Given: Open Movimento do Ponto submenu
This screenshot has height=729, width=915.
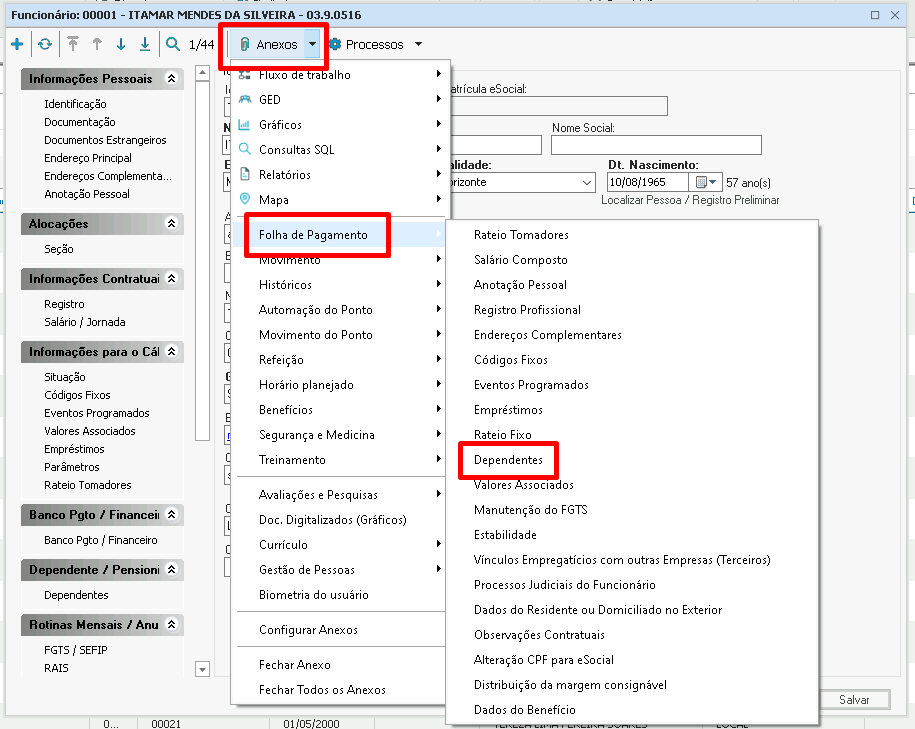Looking at the screenshot, I should pos(340,335).
